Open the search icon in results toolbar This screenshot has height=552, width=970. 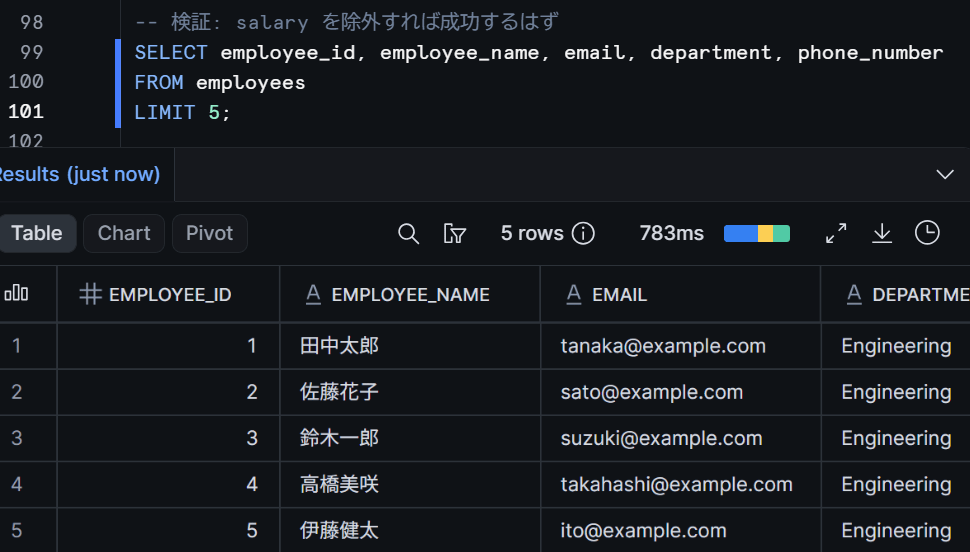pyautogui.click(x=408, y=233)
